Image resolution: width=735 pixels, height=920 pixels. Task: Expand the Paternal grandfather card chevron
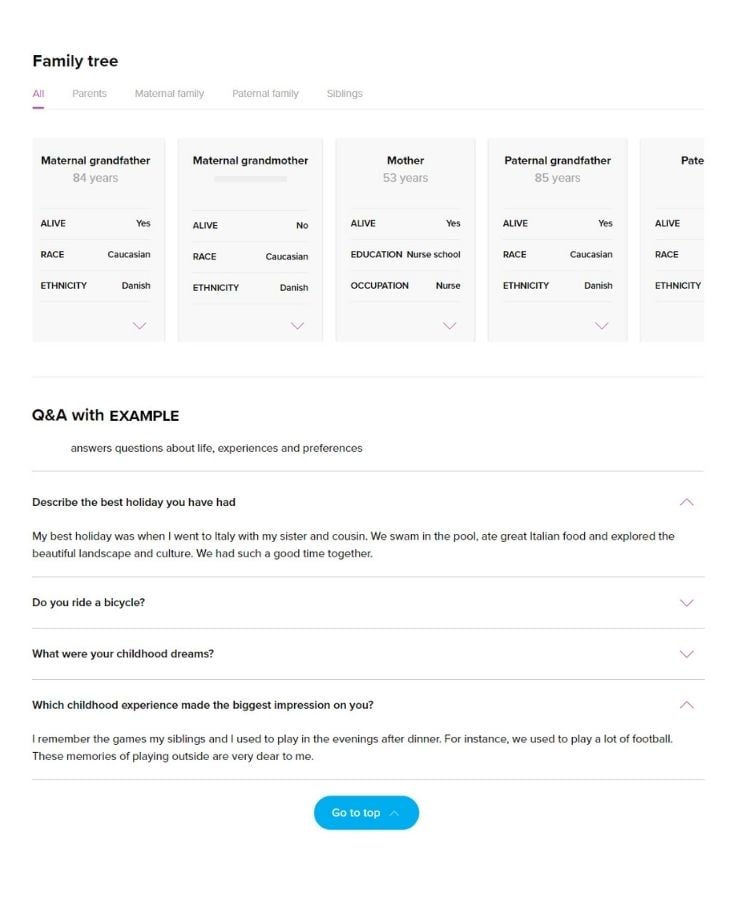click(602, 325)
